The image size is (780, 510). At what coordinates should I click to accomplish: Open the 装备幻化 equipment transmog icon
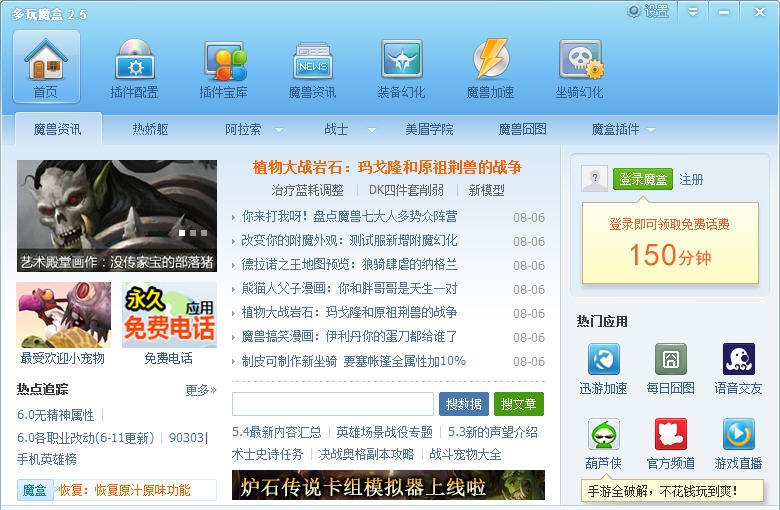[401, 67]
